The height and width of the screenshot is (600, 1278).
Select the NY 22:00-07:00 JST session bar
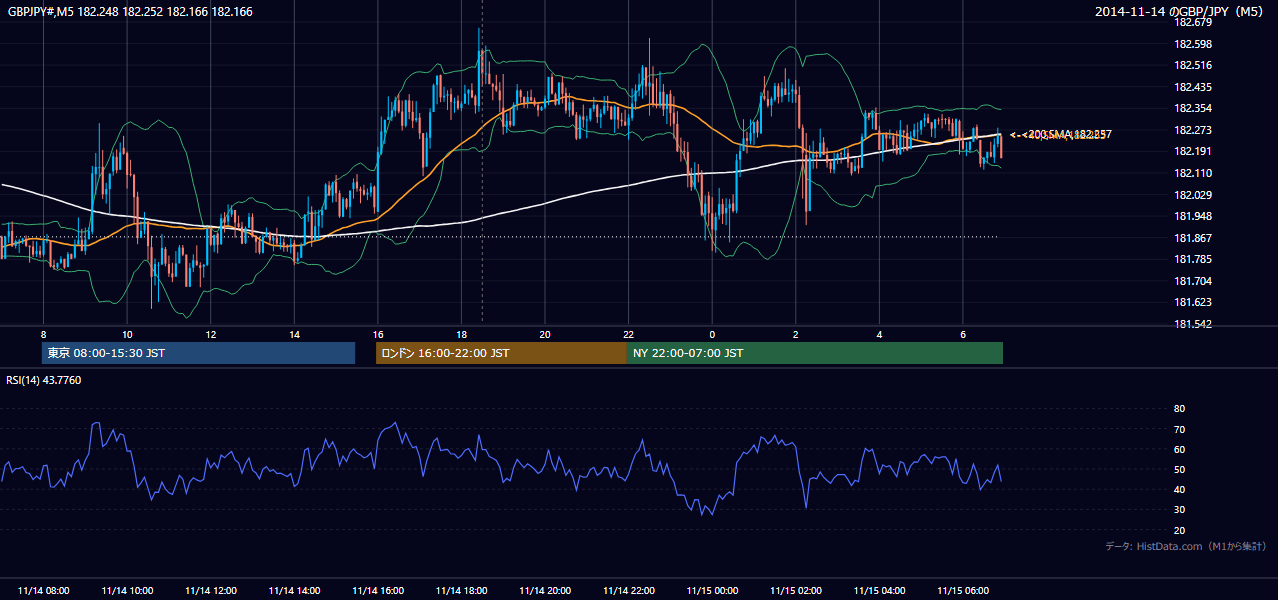(x=815, y=353)
